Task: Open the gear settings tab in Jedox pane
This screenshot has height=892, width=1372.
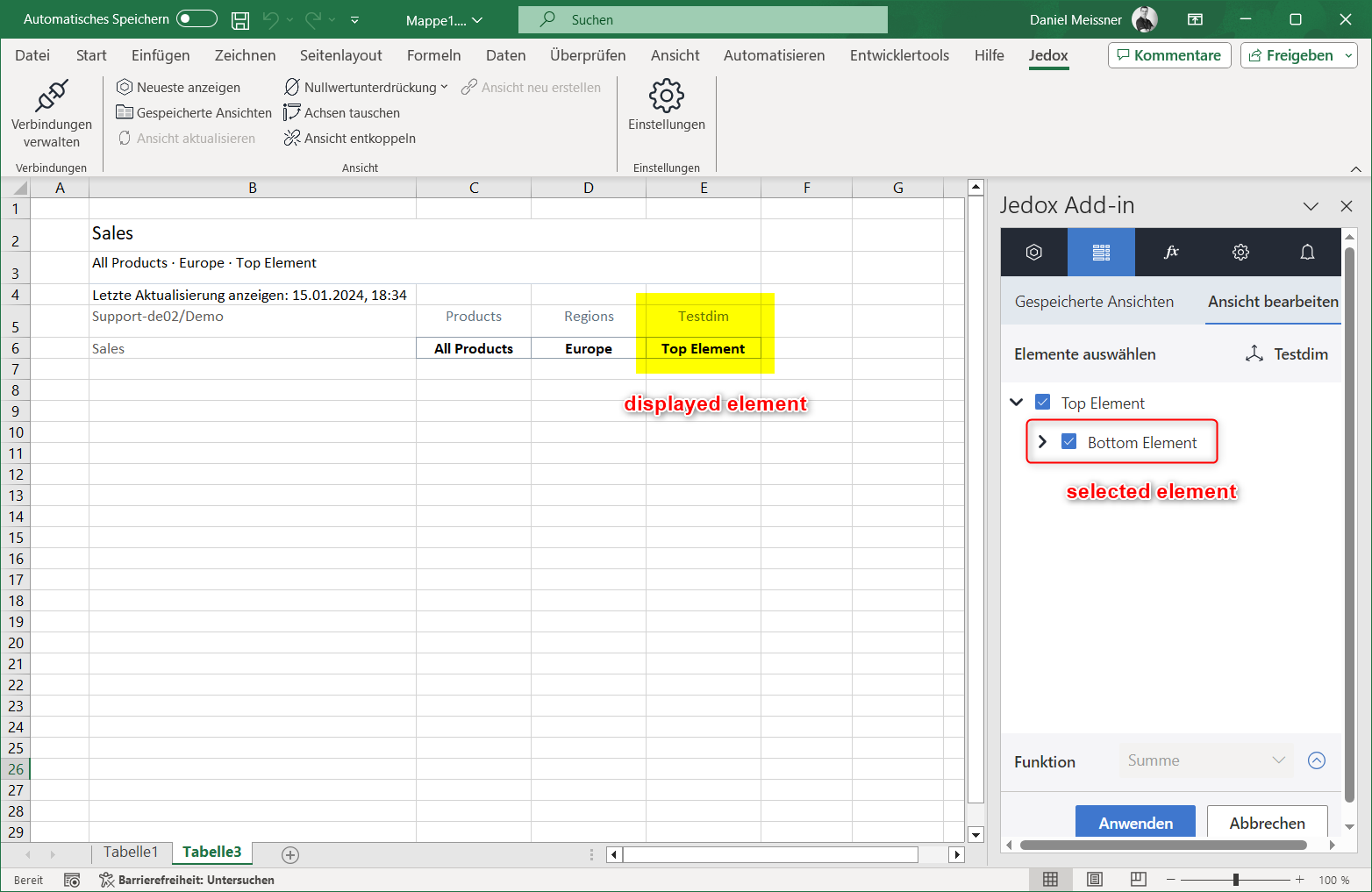Action: (1240, 253)
